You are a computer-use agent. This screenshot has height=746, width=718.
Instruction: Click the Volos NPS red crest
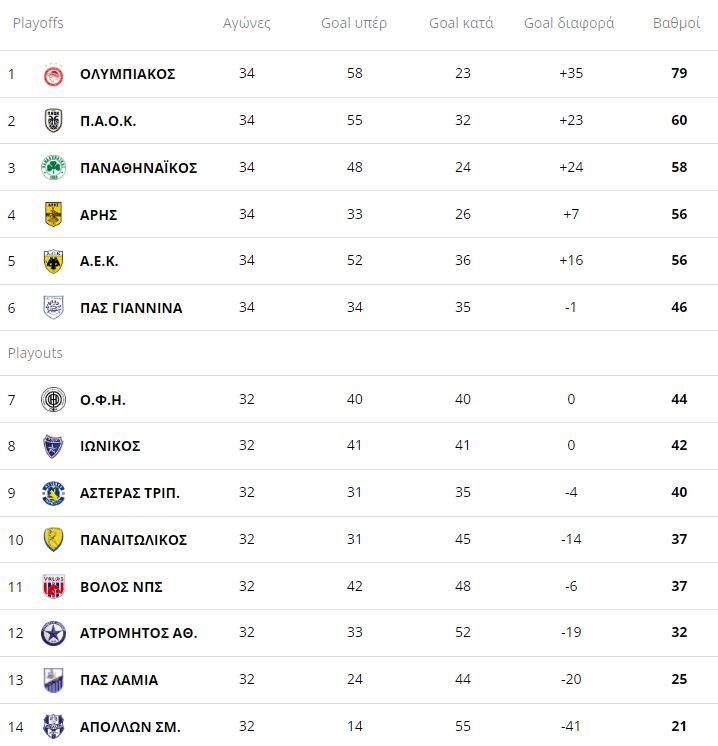click(x=54, y=586)
